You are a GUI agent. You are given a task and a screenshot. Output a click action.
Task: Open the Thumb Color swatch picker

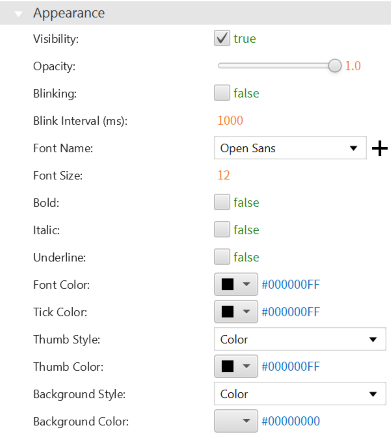(236, 366)
